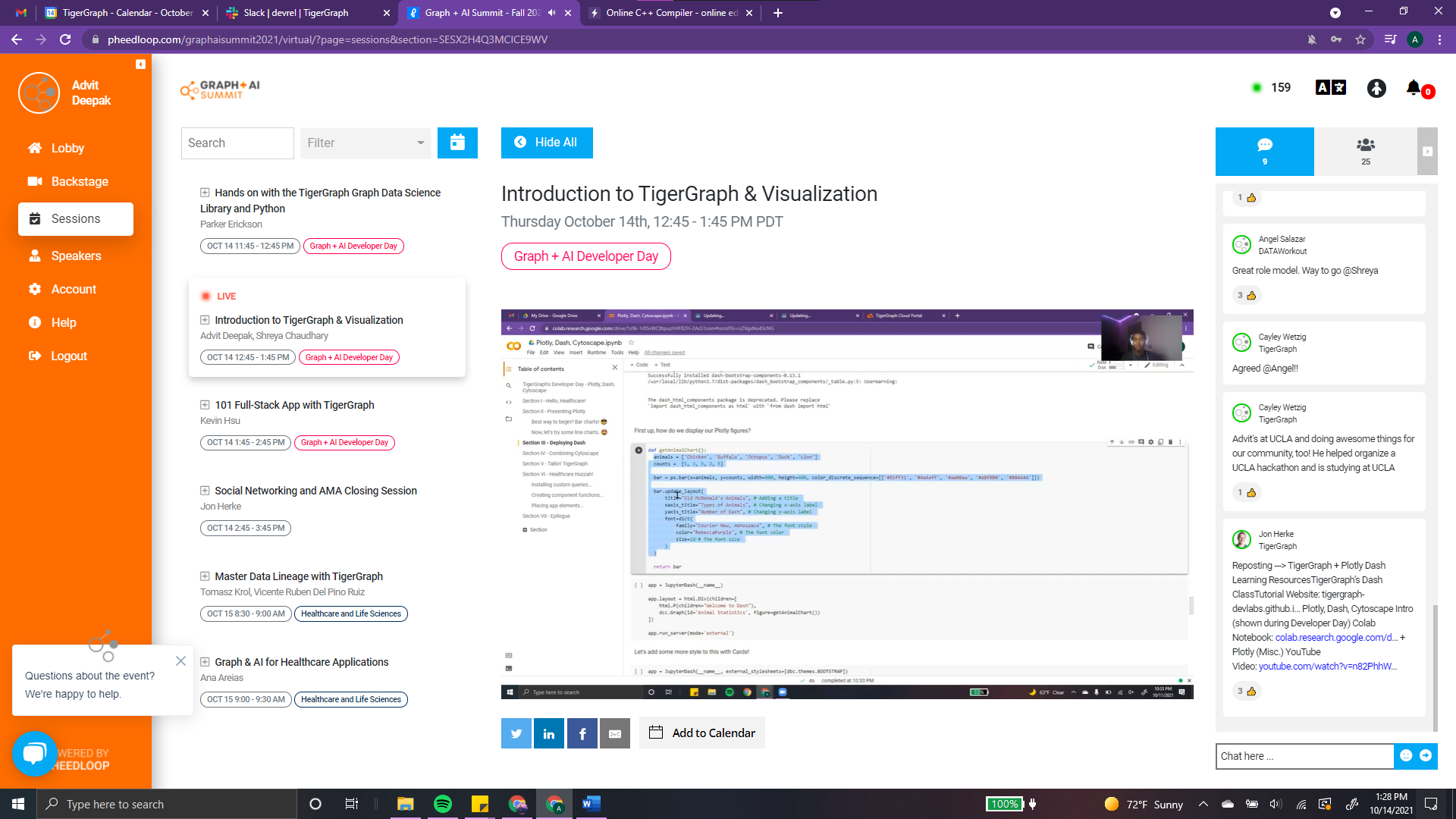Open emoji picker in chat box
The width and height of the screenshot is (1456, 819).
point(1406,755)
